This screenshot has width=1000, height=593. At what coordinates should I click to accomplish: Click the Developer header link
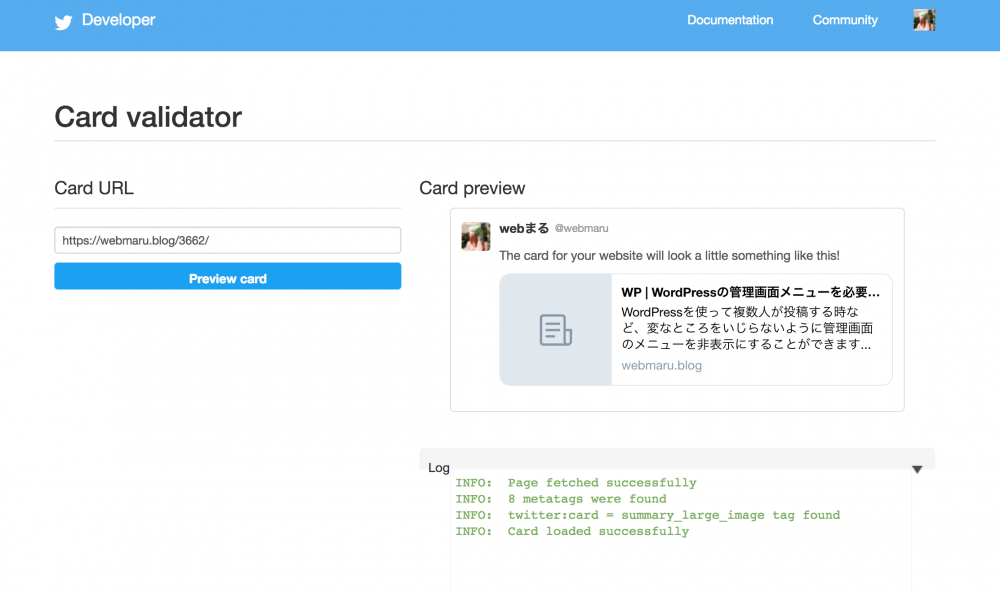(119, 20)
